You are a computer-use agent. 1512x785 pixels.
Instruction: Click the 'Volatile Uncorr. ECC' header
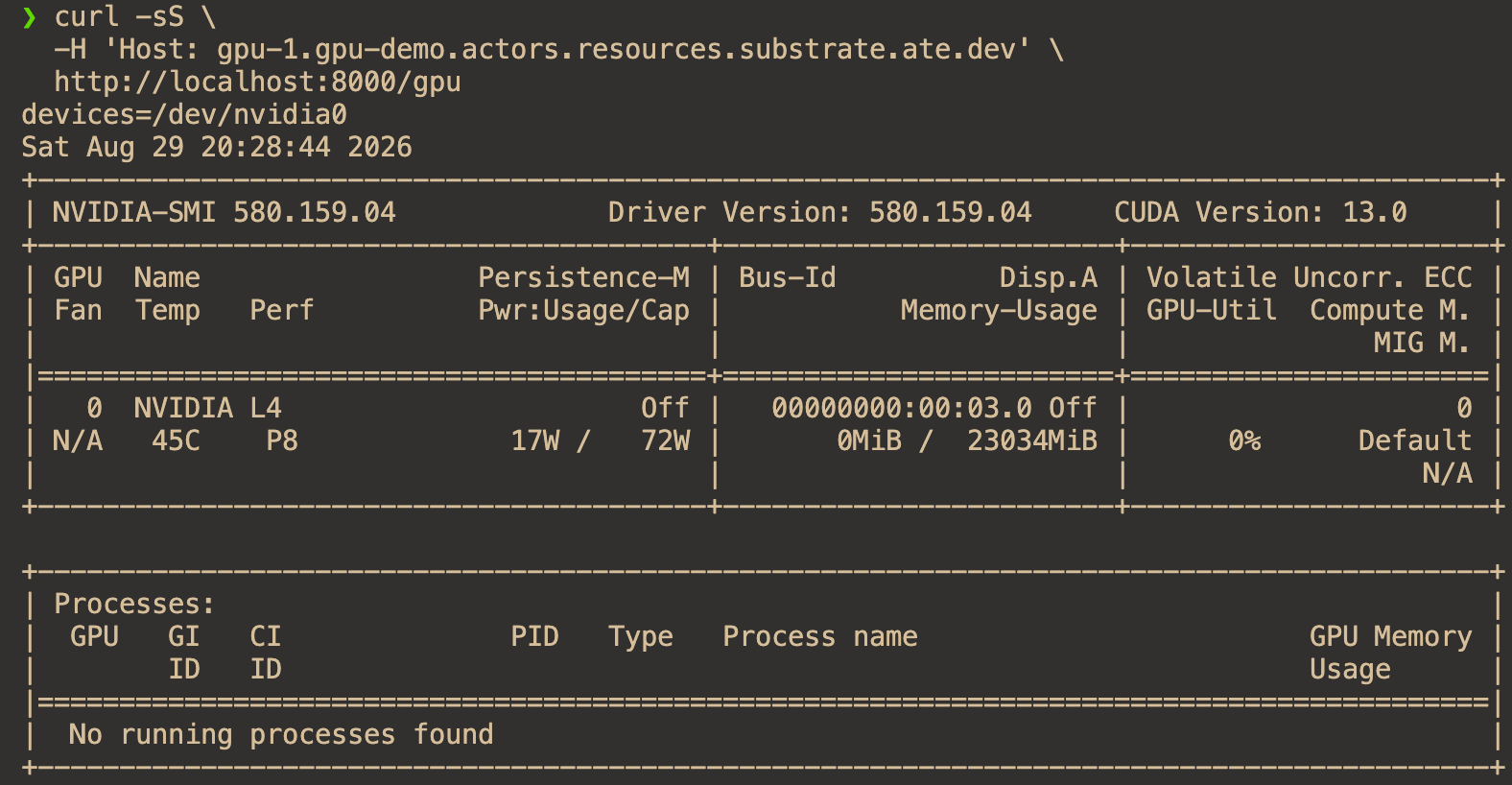point(1309,278)
